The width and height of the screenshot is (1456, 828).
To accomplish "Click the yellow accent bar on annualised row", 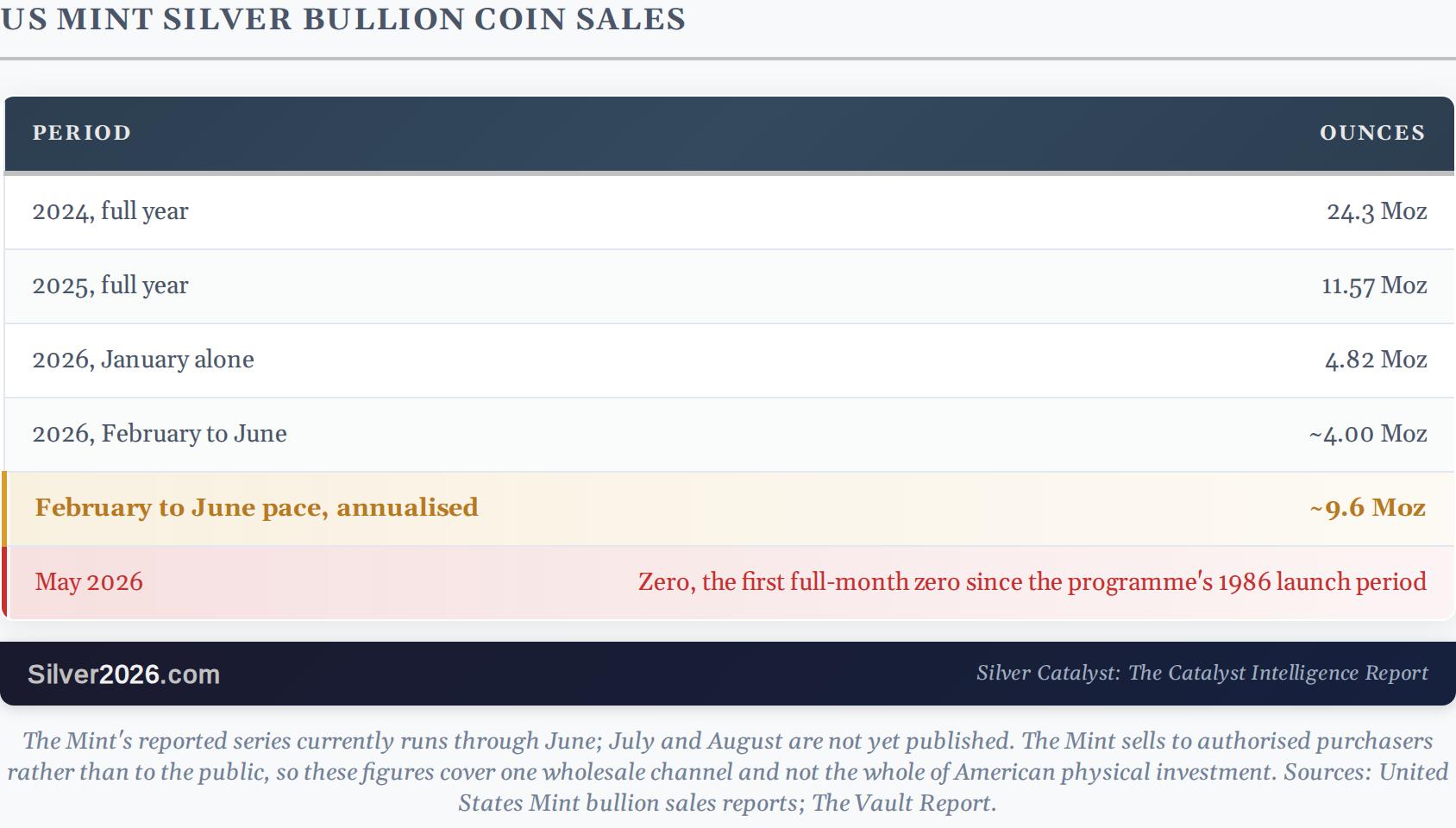I will click(x=4, y=509).
